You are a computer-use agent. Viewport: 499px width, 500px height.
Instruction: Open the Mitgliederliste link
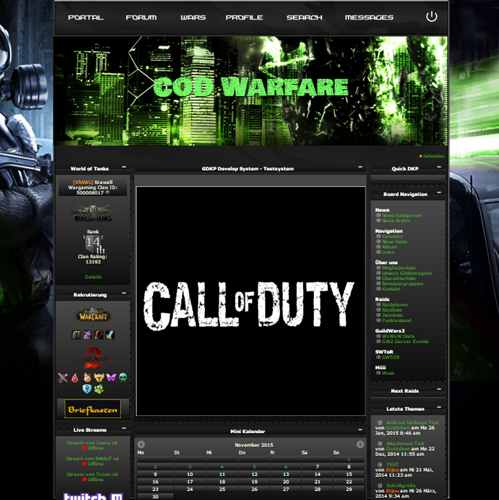pos(399,268)
